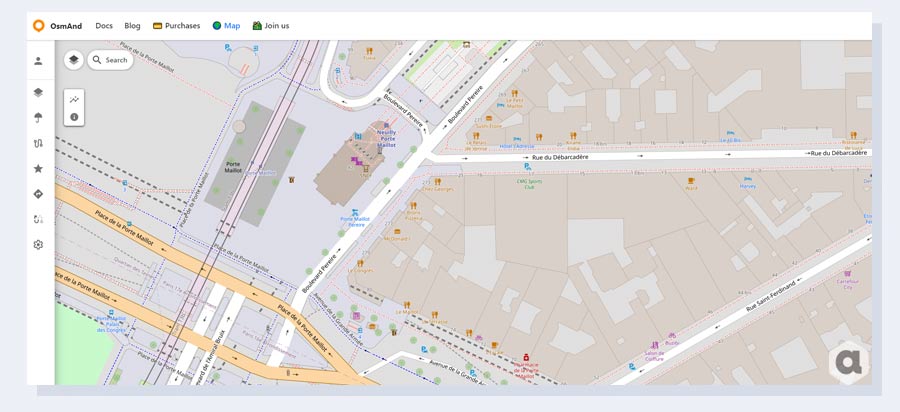This screenshot has height=412, width=900.
Task: Select parking icon on Rue Saint-Ferdinand
Action: [632, 366]
